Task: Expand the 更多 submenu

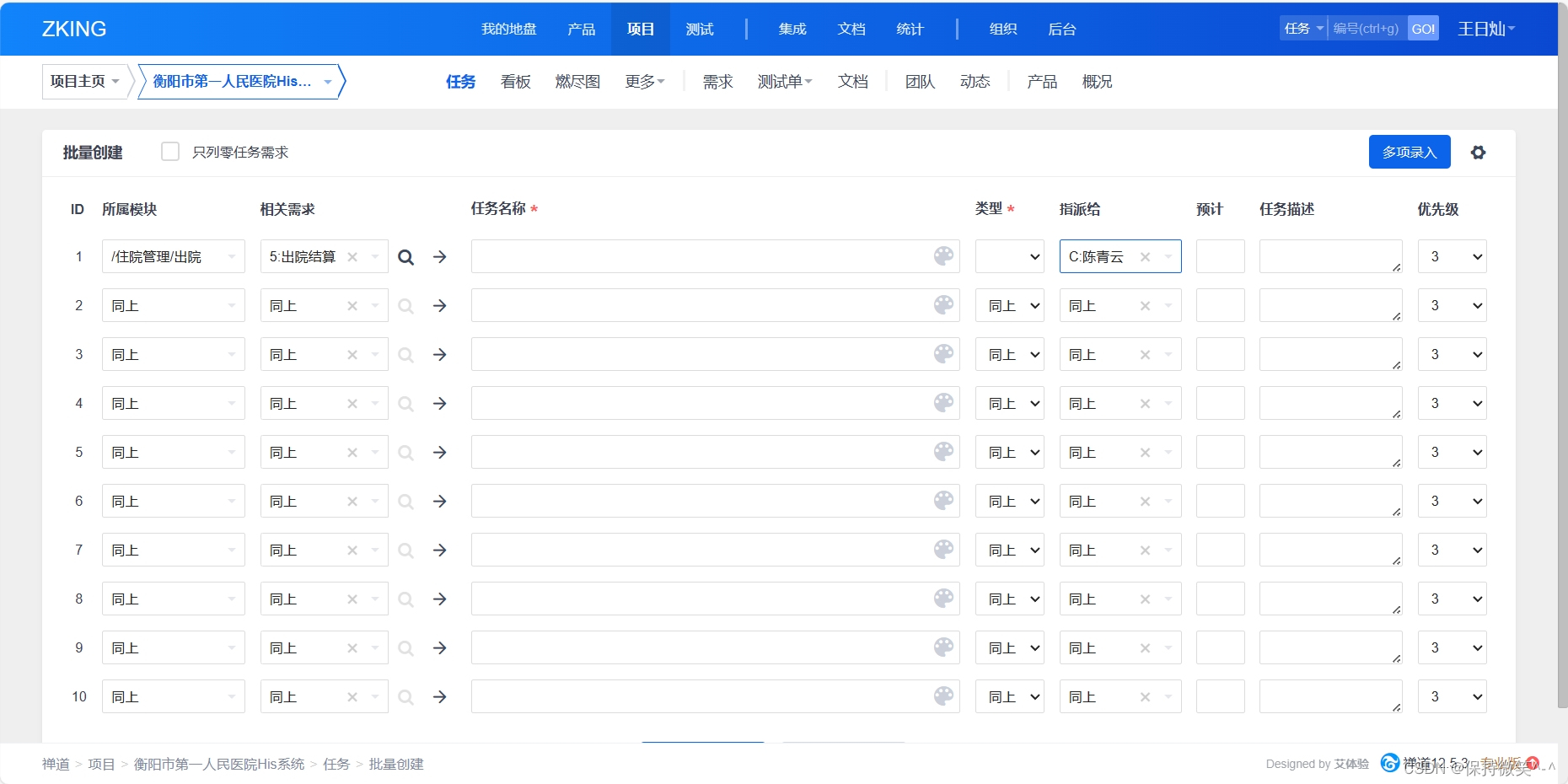Action: [645, 82]
